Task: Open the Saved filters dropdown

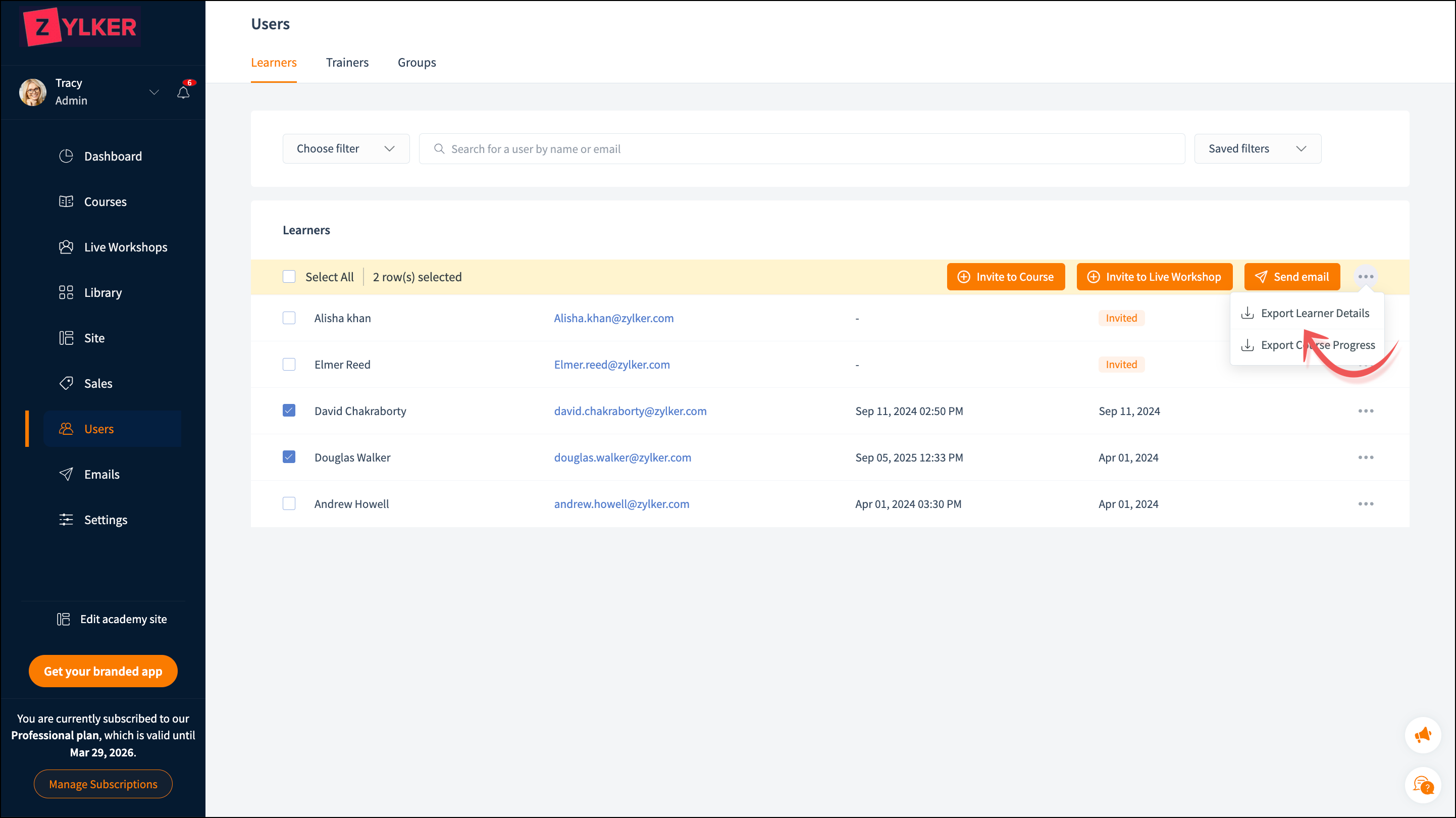Action: pos(1257,148)
